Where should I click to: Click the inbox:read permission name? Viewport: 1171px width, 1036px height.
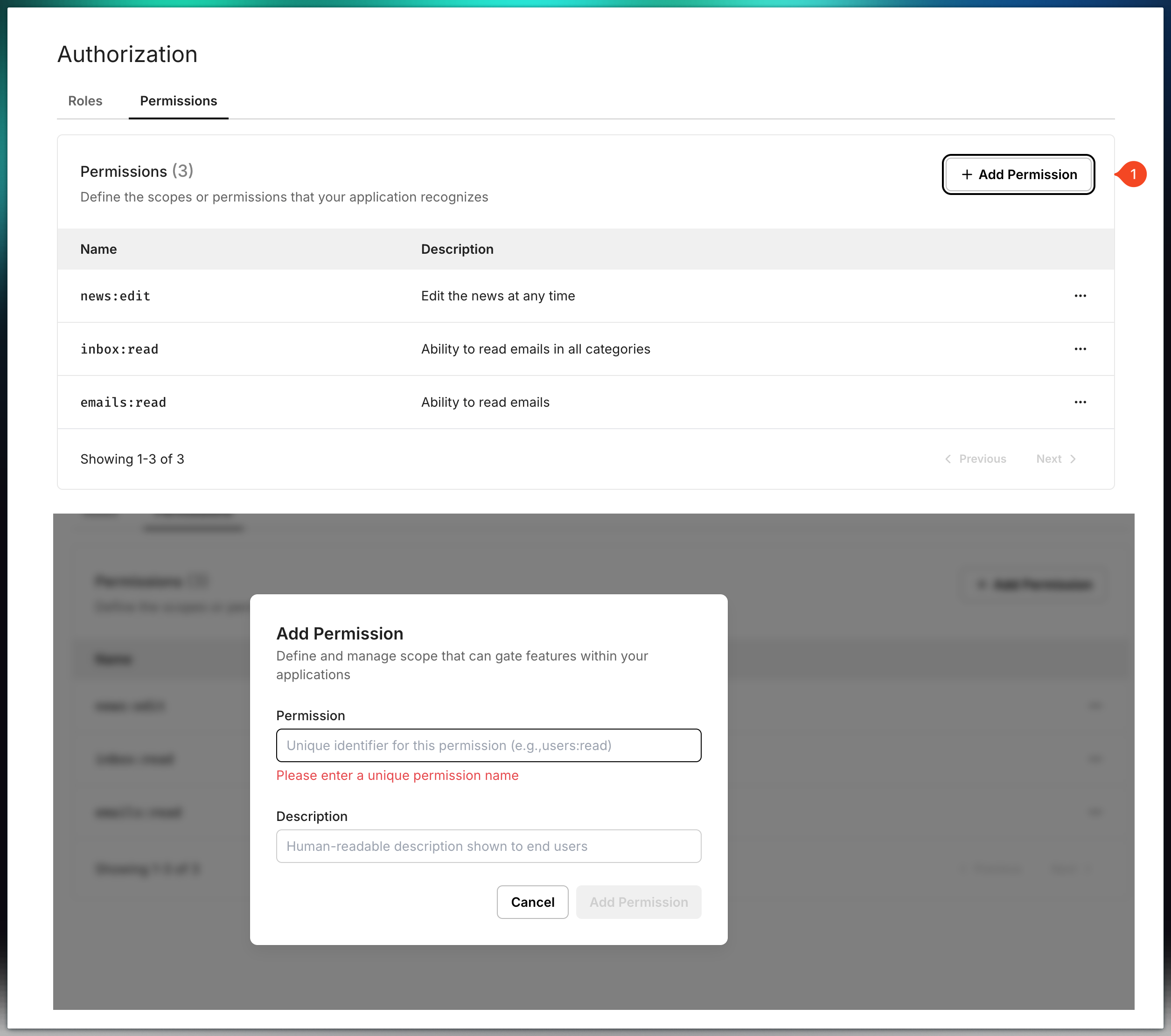(x=119, y=349)
